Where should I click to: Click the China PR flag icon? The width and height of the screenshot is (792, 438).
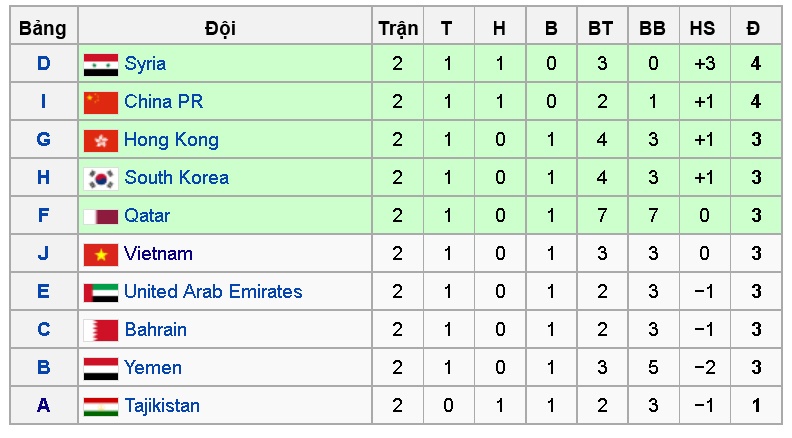(101, 102)
